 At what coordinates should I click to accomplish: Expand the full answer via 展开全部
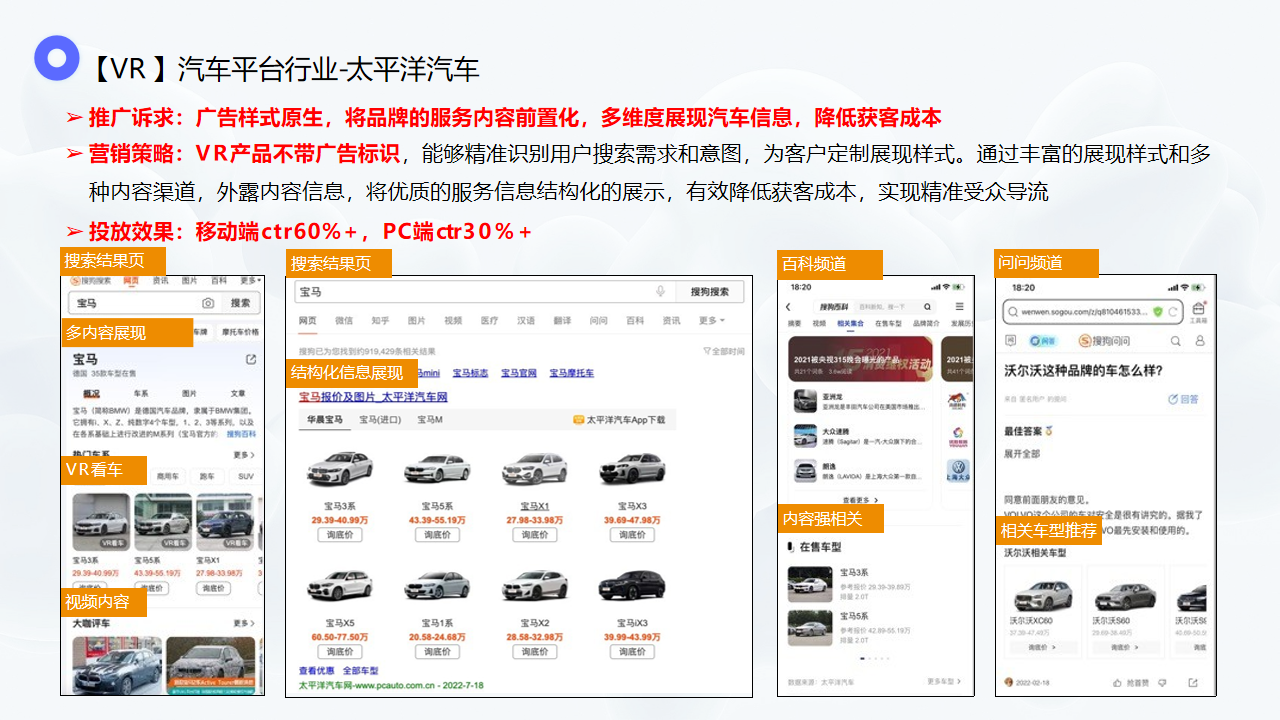[1024, 453]
